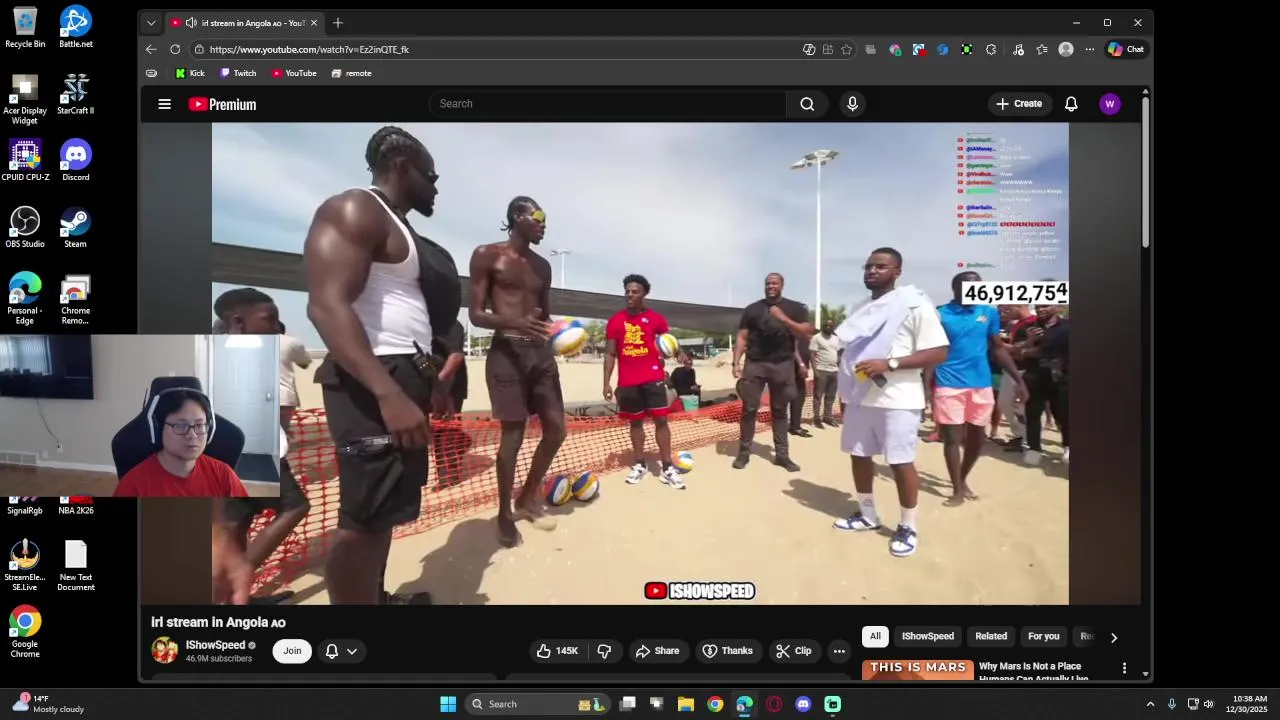Click the YouTube search magnifier button

coord(807,104)
